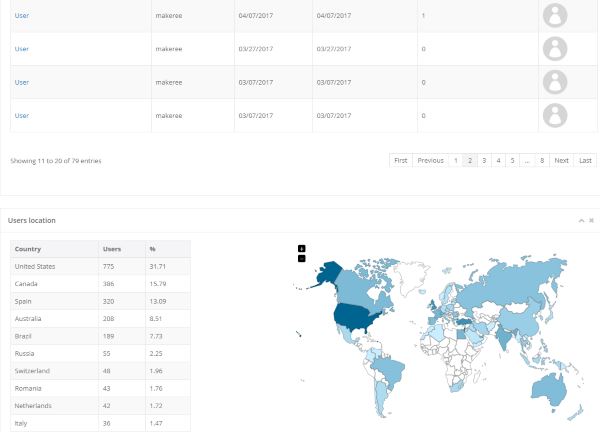Viewport: 600px width, 432px height.
Task: Select page 3 in pagination
Action: point(484,160)
